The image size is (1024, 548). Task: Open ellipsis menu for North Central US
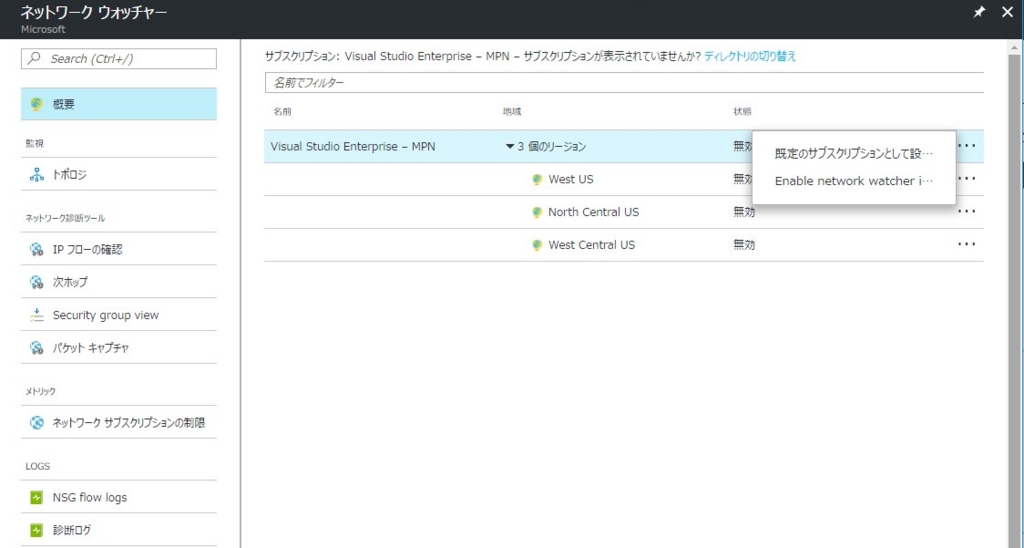click(967, 211)
